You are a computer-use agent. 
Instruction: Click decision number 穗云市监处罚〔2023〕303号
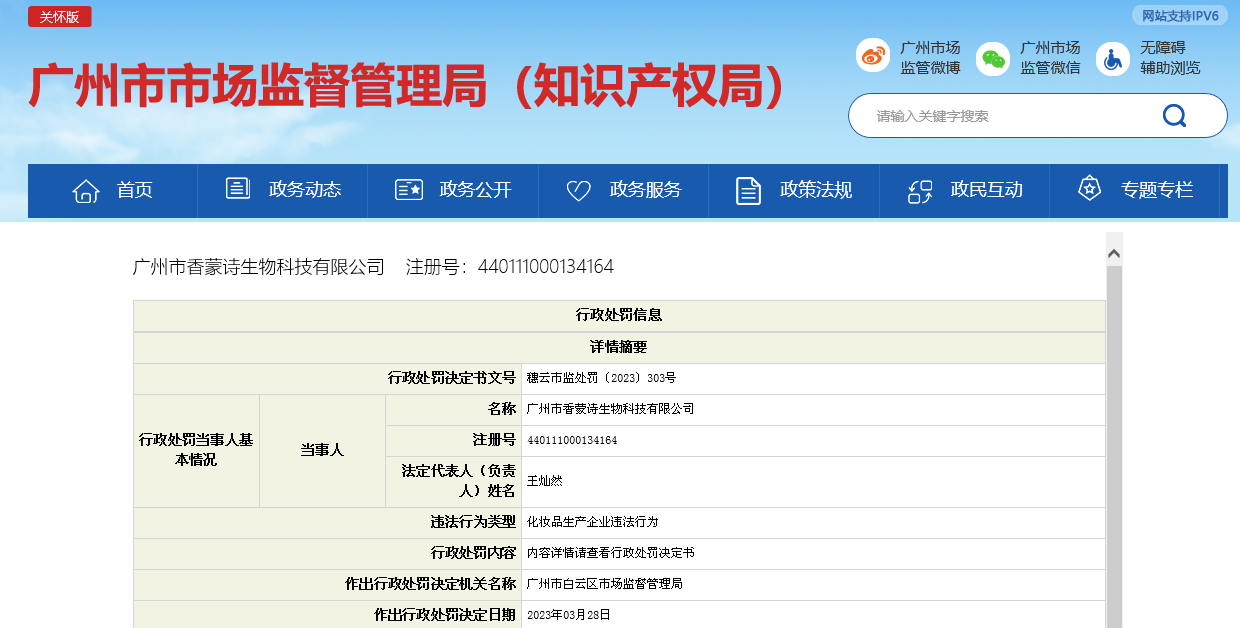(x=601, y=378)
